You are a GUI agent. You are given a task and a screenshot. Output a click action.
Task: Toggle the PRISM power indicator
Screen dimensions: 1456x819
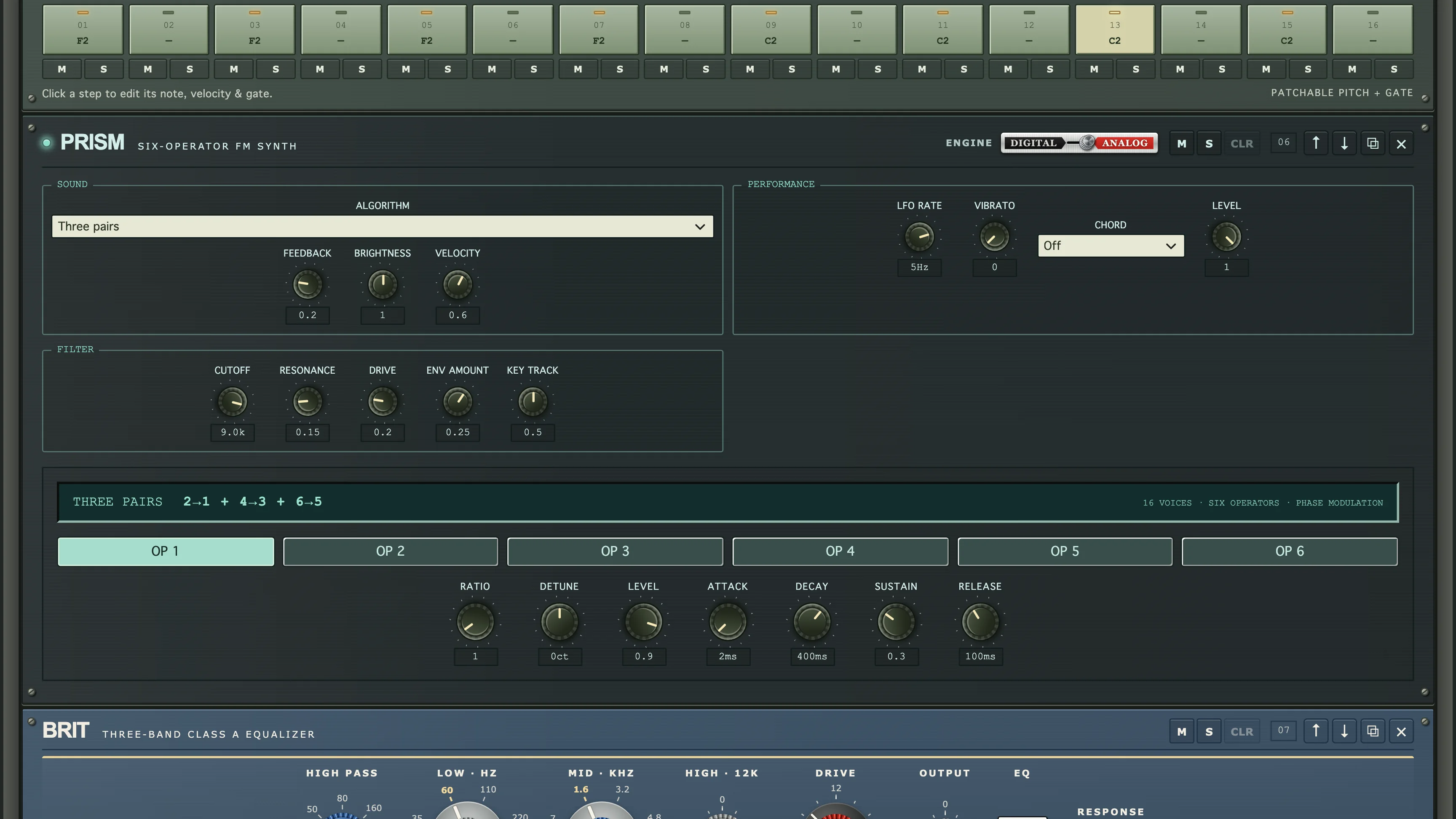coord(47,143)
